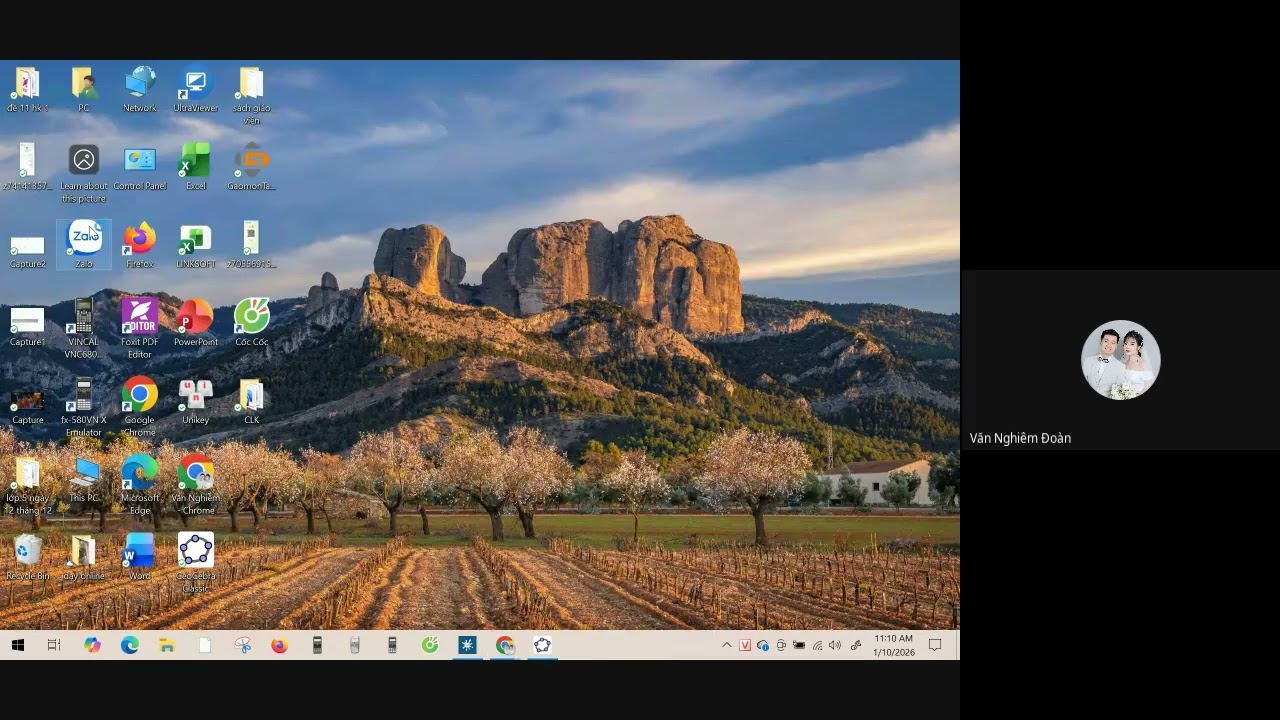Image resolution: width=1280 pixels, height=720 pixels.
Task: Open Snipping Tool scissors taskbar icon
Action: [242, 646]
